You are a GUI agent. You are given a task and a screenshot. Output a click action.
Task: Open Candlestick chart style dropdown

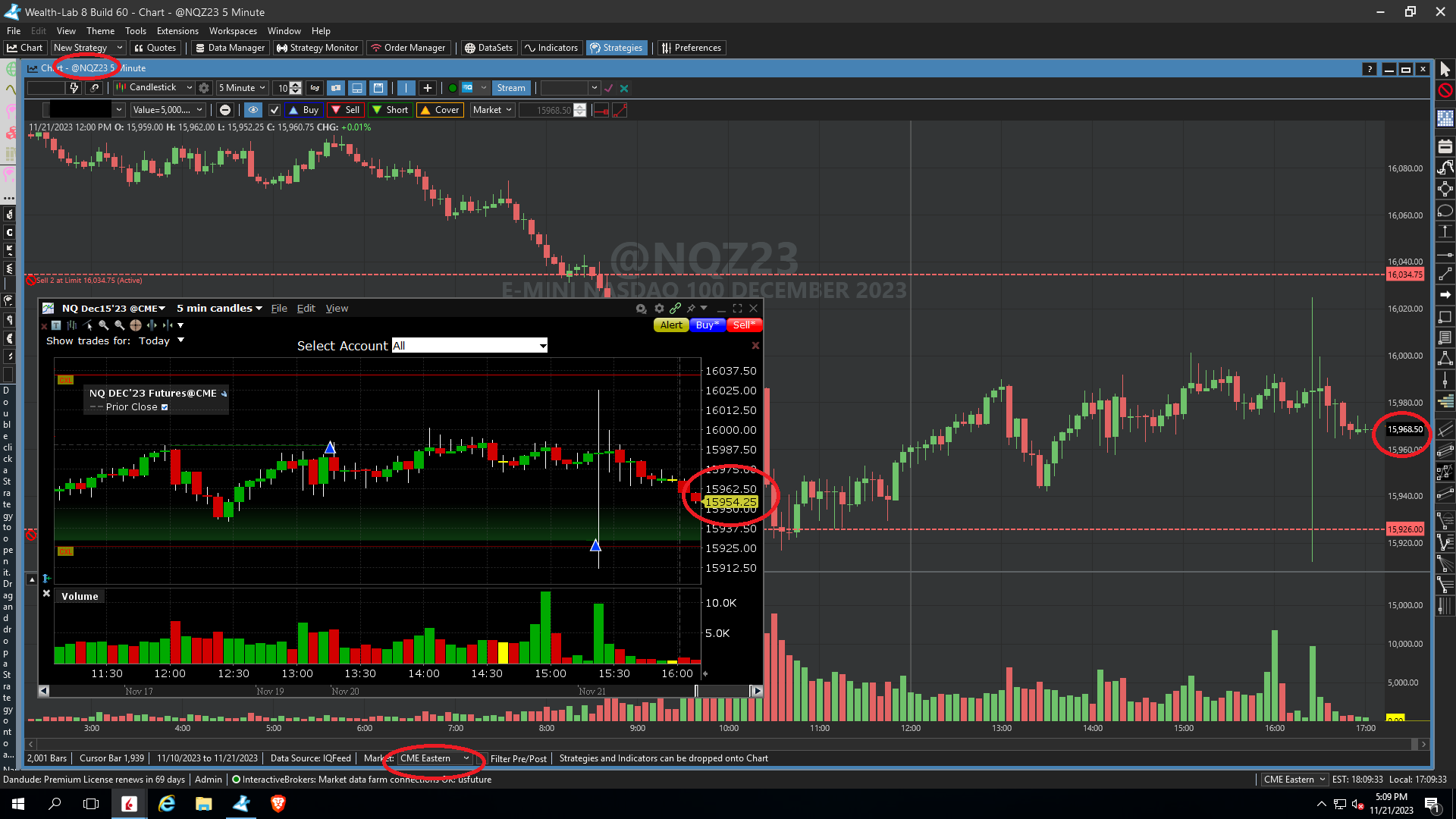point(154,88)
